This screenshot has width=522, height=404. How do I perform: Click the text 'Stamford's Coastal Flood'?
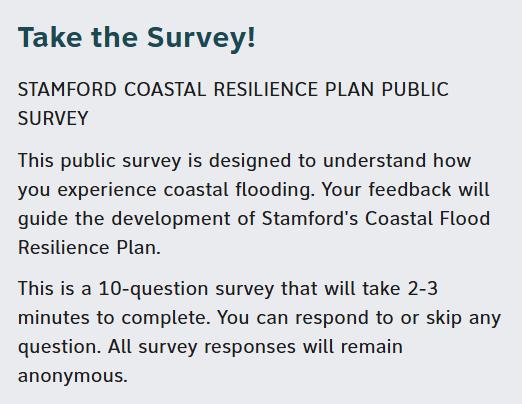coord(376,219)
